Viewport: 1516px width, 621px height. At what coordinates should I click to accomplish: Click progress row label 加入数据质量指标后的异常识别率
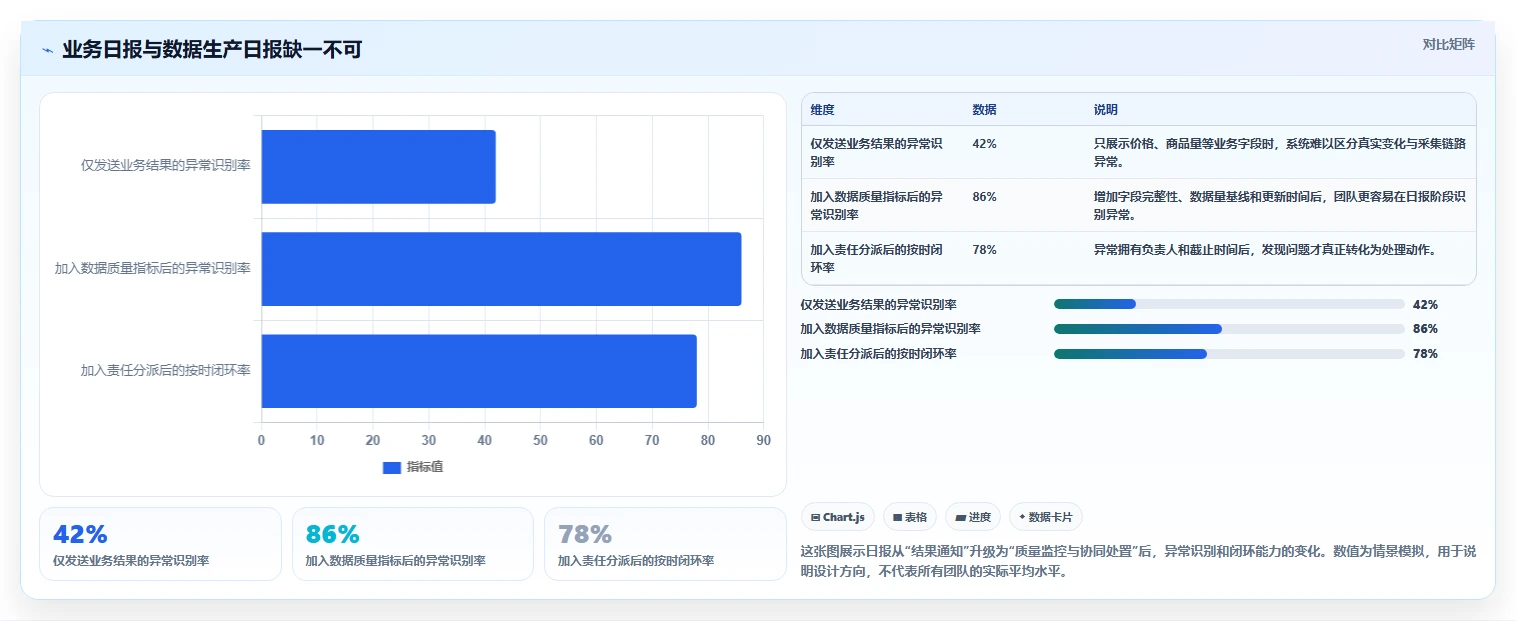pyautogui.click(x=891, y=329)
